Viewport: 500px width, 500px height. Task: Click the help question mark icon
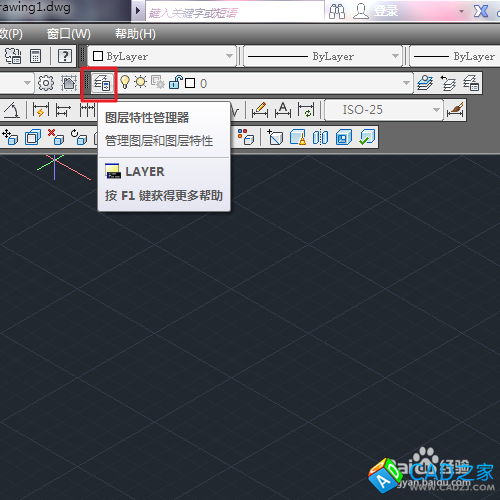tap(65, 56)
